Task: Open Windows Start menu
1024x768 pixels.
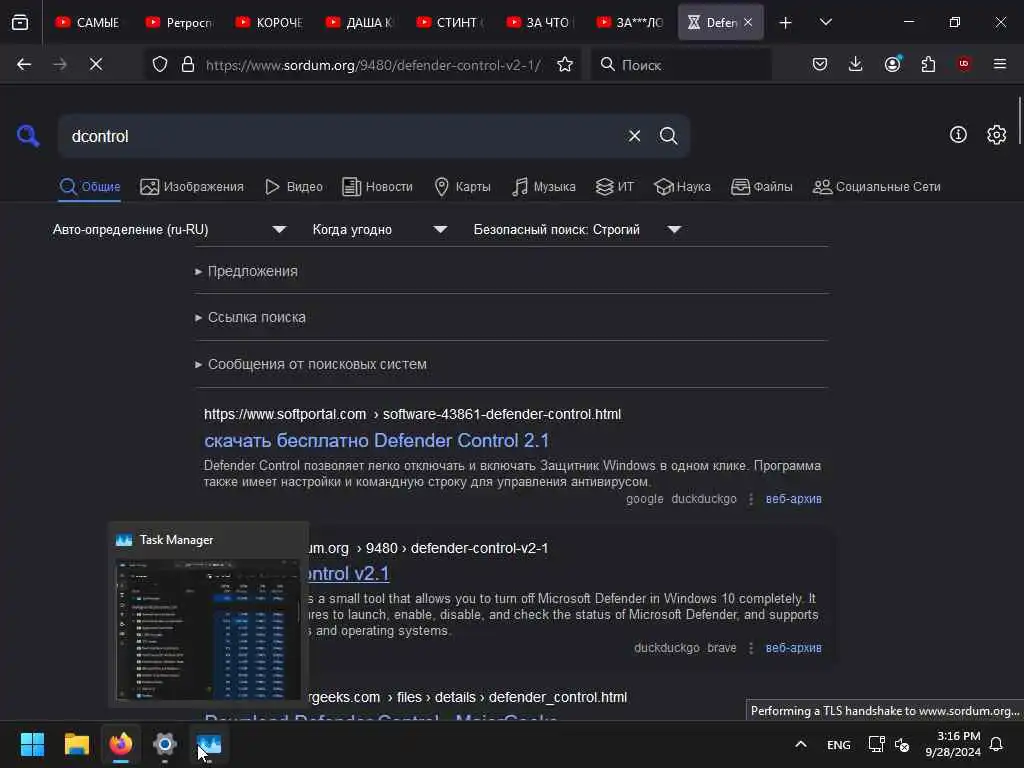Action: pyautogui.click(x=32, y=744)
